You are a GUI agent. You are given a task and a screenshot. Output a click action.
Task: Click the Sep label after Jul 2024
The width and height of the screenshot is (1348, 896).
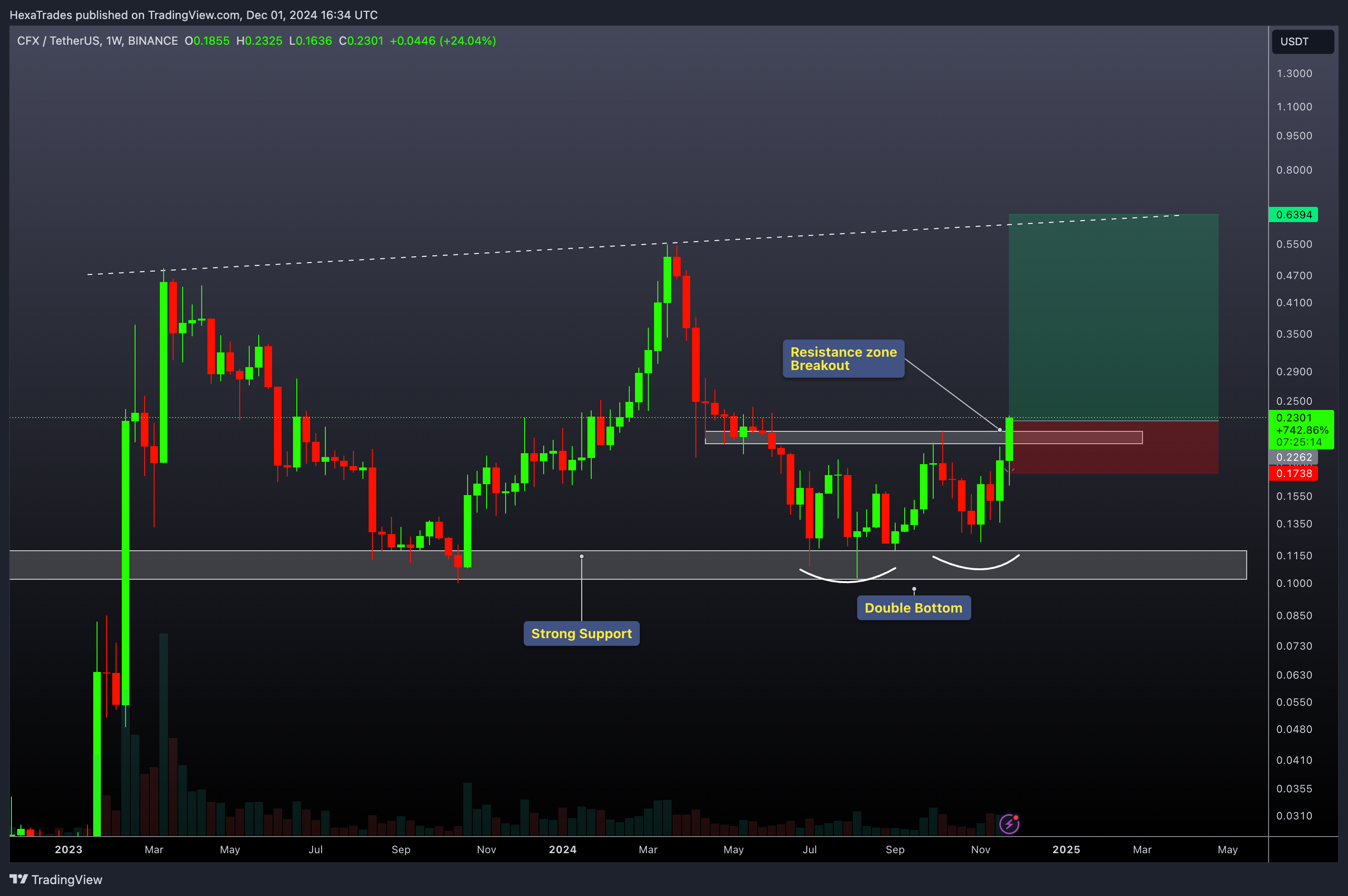(895, 850)
